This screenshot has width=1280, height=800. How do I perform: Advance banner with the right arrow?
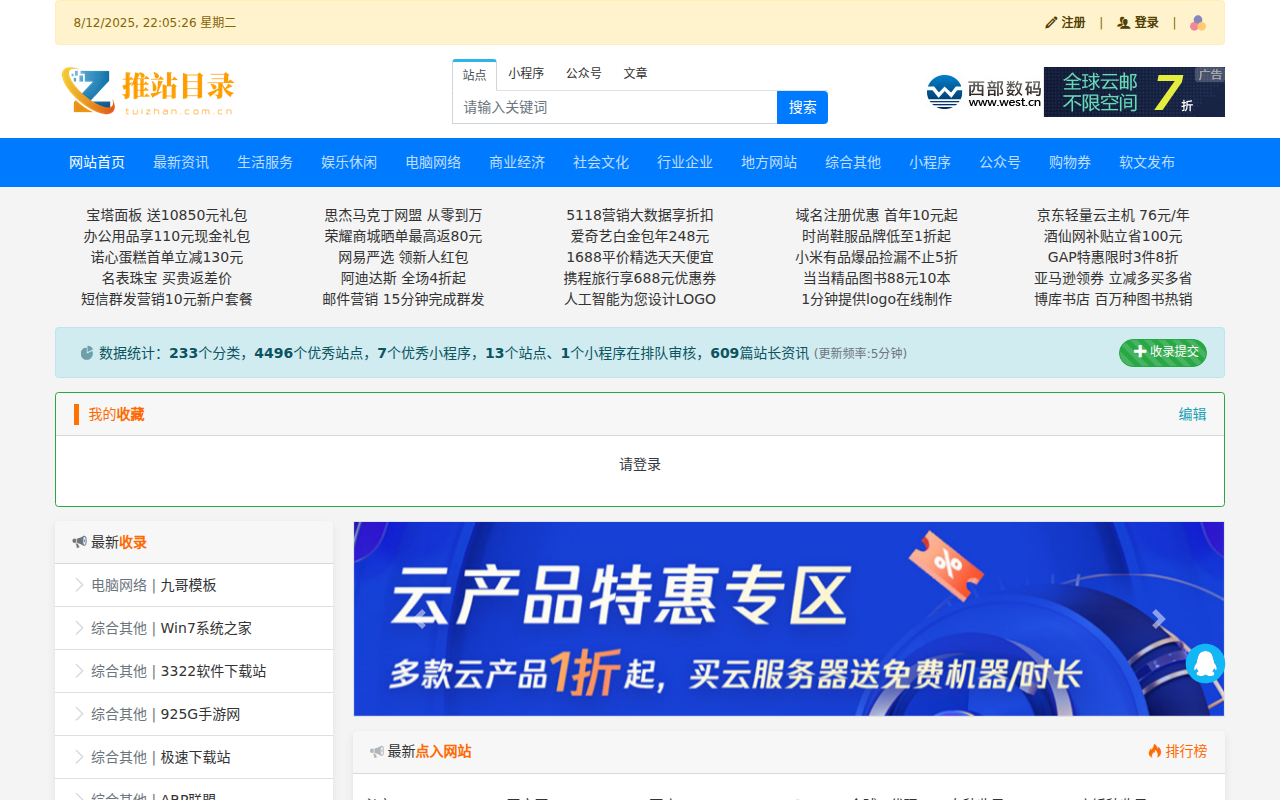click(1158, 619)
